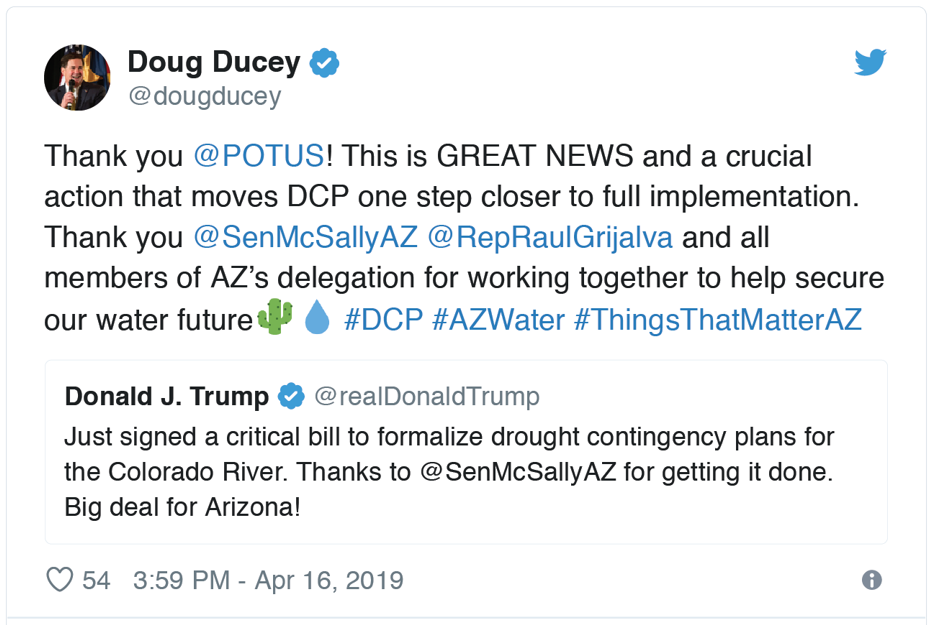Click the Twitter bird logo icon
Screen dimensions: 935x625
pos(870,63)
